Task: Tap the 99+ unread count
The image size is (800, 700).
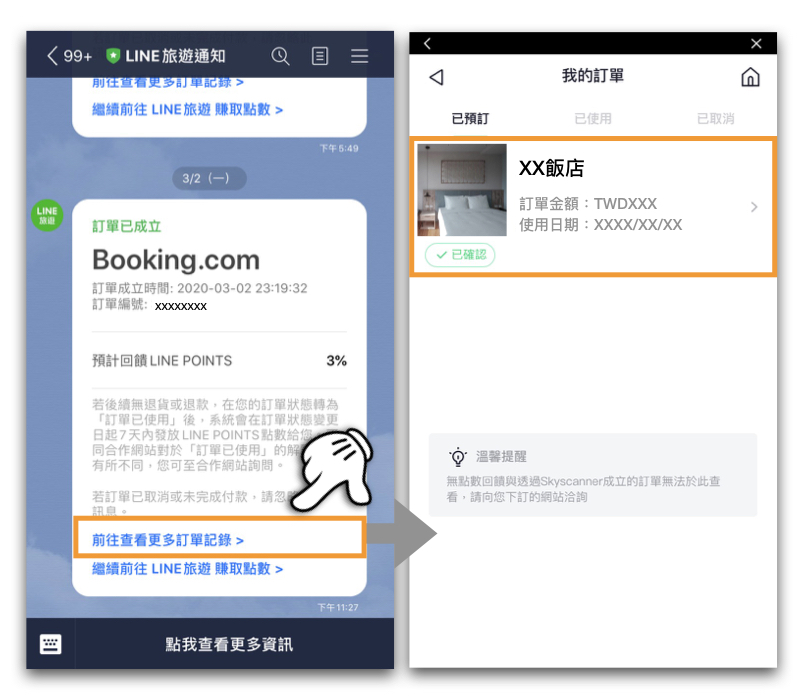Action: 78,56
